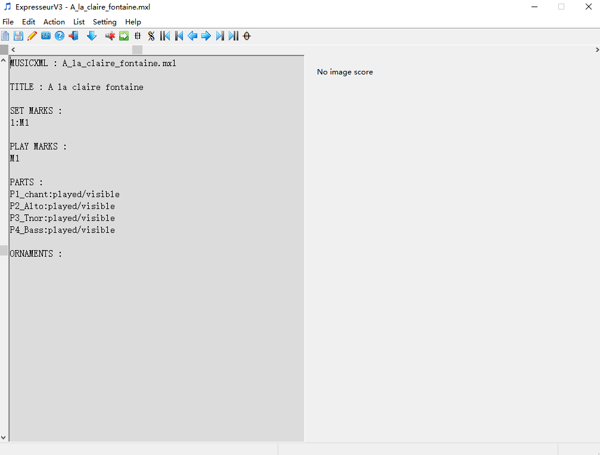Image resolution: width=600 pixels, height=455 pixels.
Task: Open the Action menu
Action: pos(54,21)
